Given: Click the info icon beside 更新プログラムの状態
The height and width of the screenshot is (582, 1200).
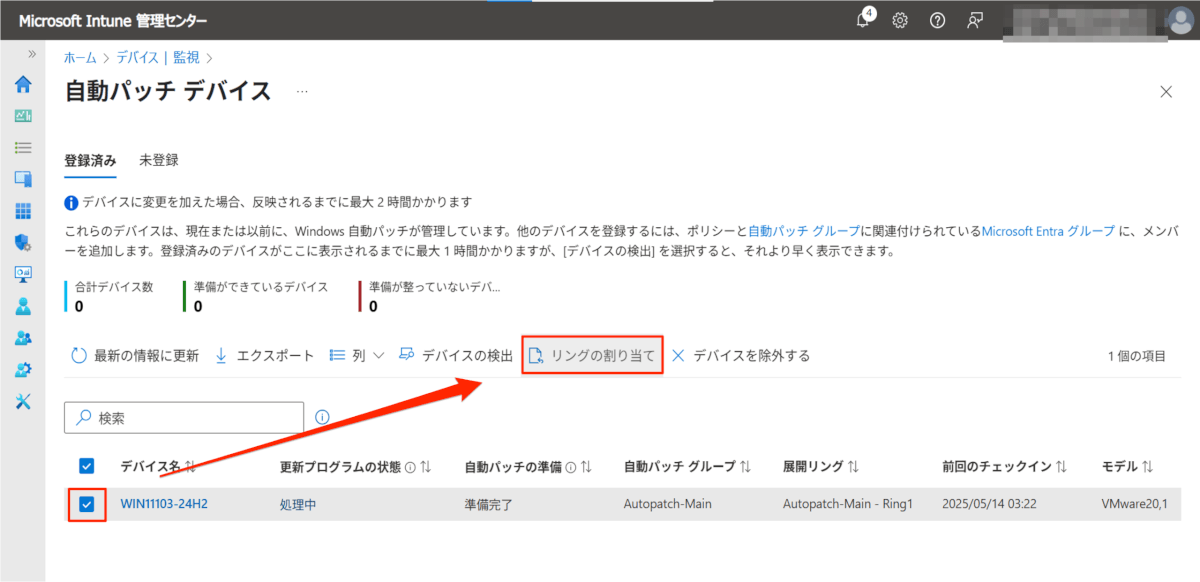Looking at the screenshot, I should 411,467.
